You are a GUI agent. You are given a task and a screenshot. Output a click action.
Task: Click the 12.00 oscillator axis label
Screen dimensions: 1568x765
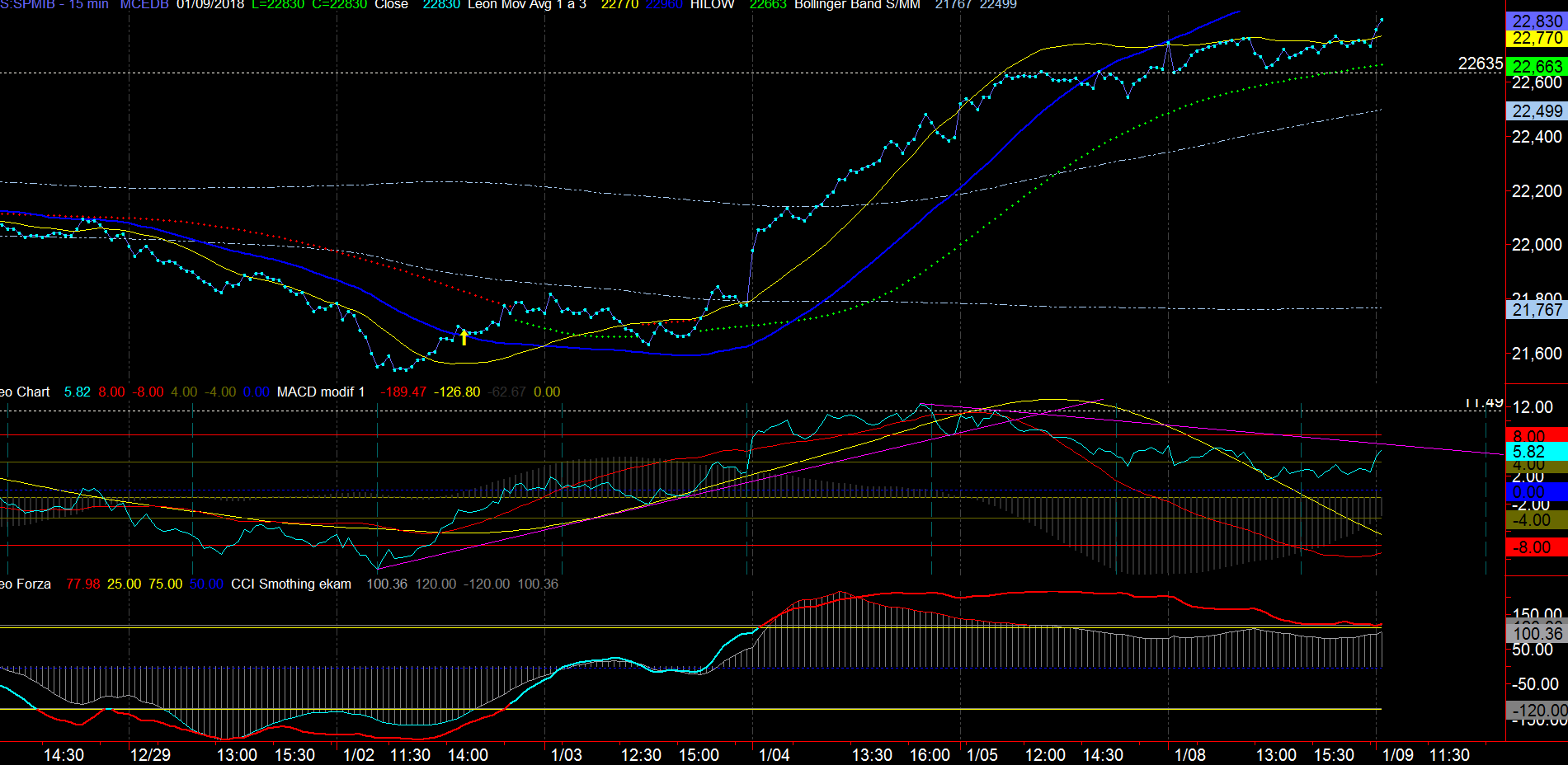(x=1533, y=407)
